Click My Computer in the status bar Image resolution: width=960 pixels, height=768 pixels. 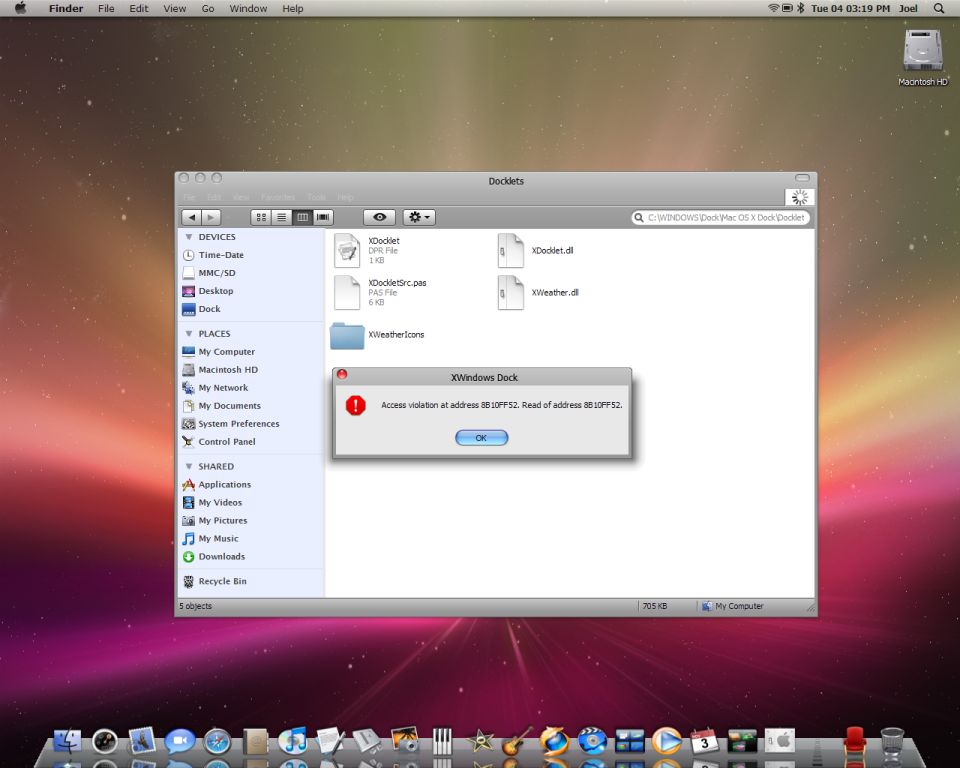[732, 606]
